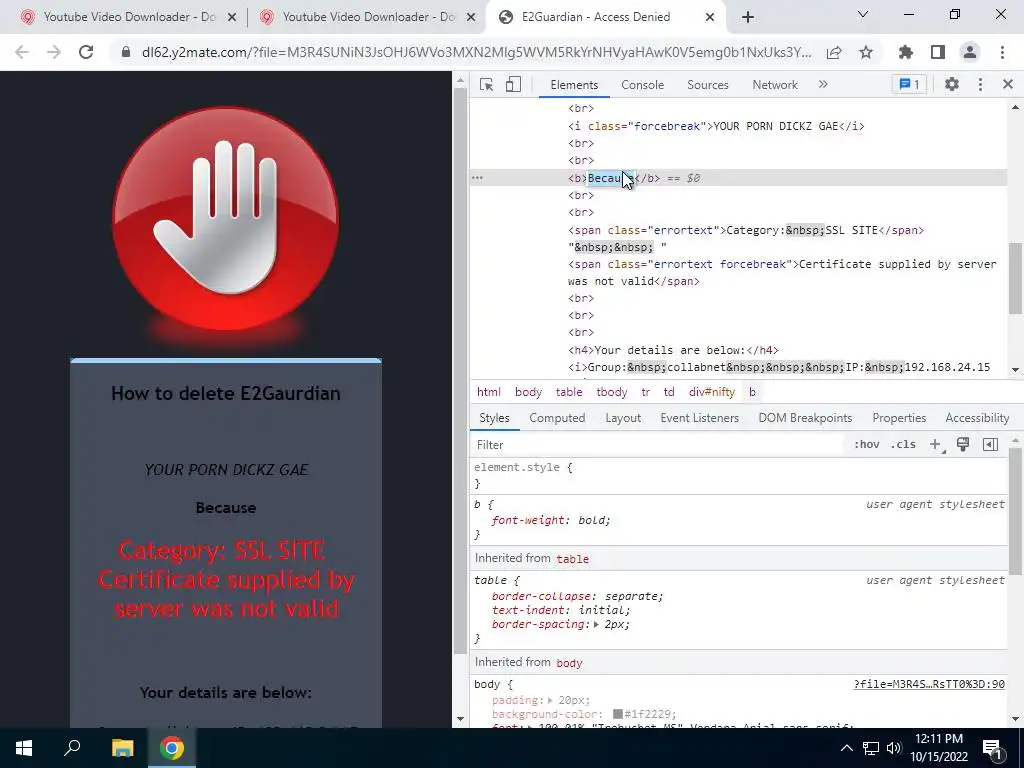Bookmark this page with the star
1024x768 pixels.
click(866, 52)
